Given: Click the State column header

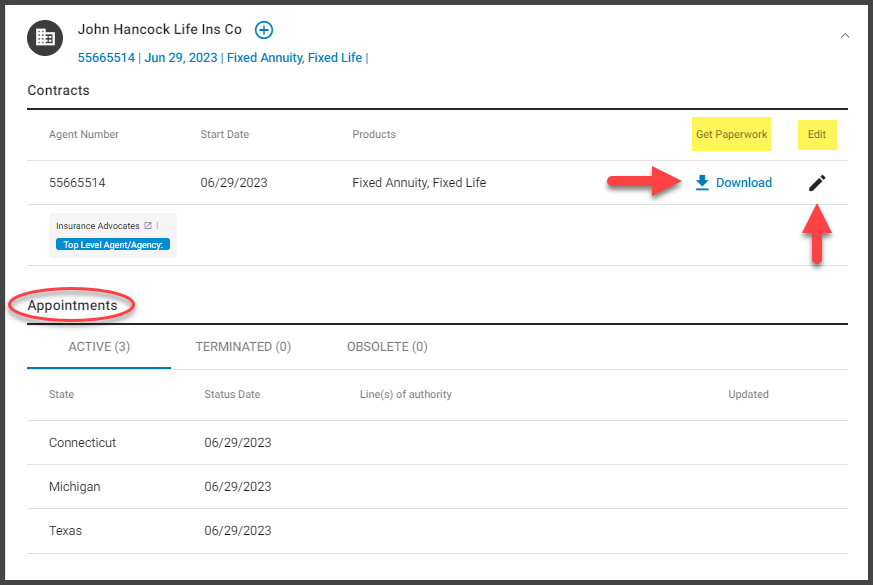Looking at the screenshot, I should coord(61,394).
